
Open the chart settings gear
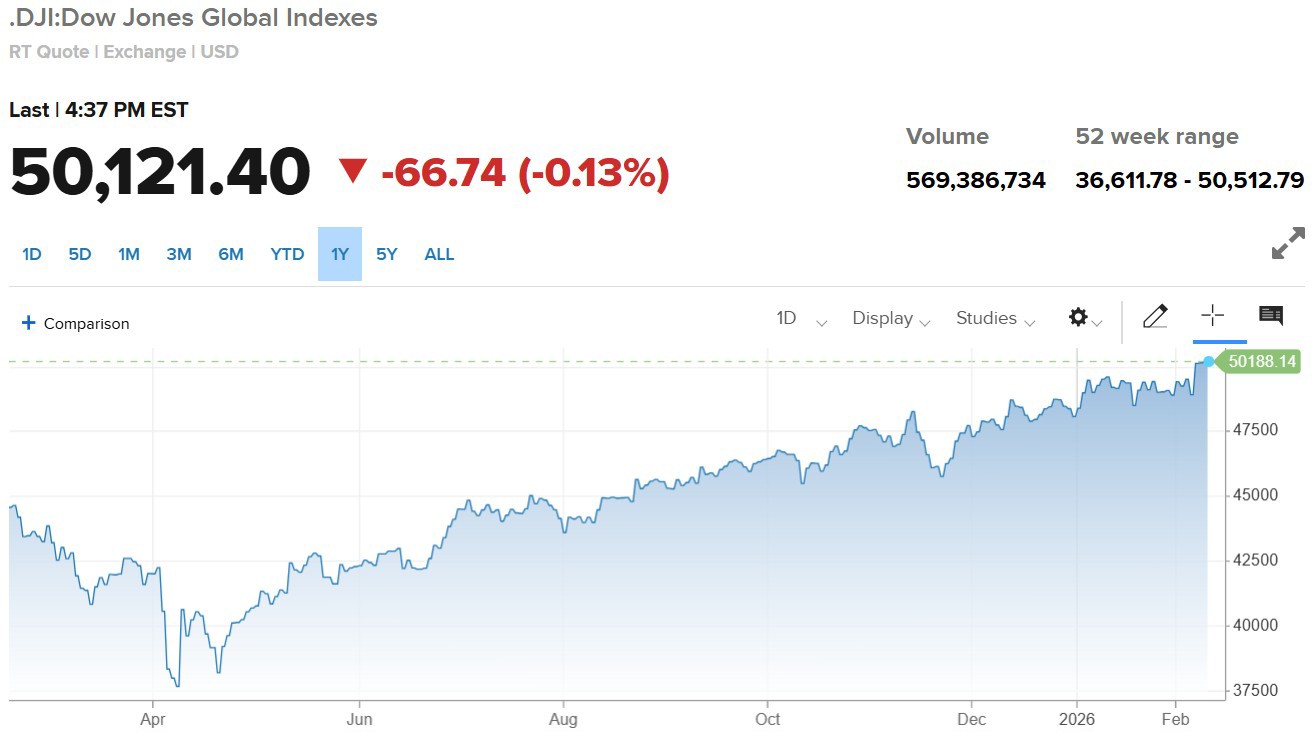click(1078, 316)
